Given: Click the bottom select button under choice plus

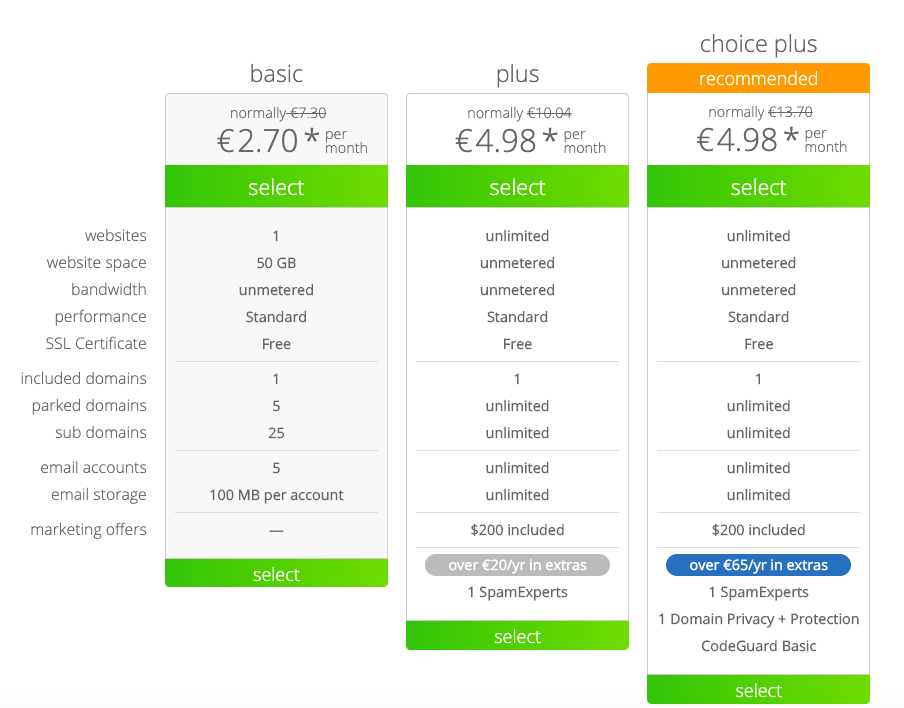Looking at the screenshot, I should point(758,690).
